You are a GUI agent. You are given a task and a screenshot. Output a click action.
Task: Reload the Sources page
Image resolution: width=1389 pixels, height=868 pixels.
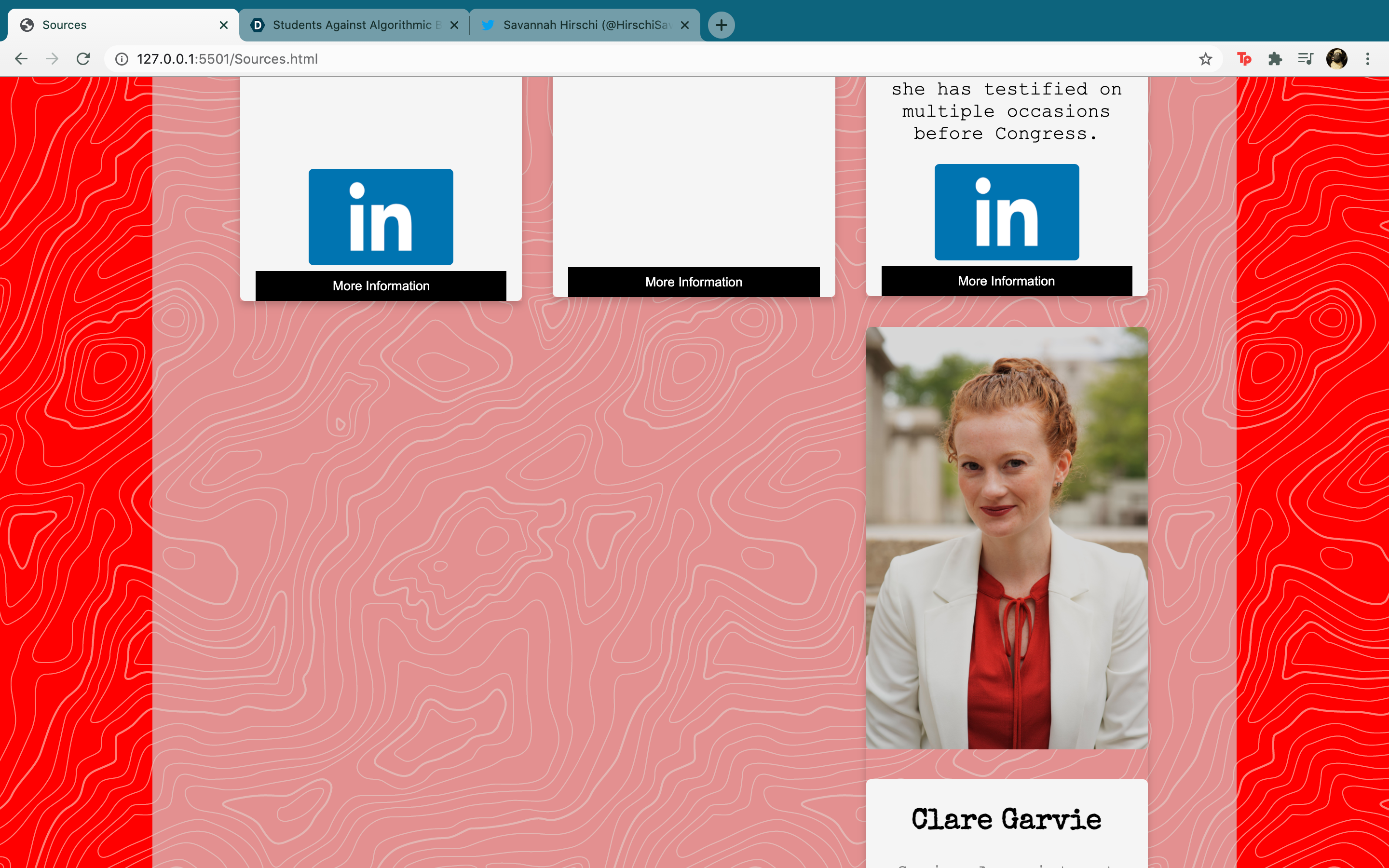pyautogui.click(x=83, y=58)
